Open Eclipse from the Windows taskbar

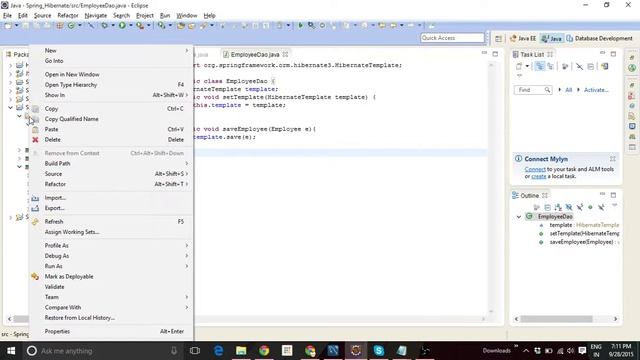(356, 351)
